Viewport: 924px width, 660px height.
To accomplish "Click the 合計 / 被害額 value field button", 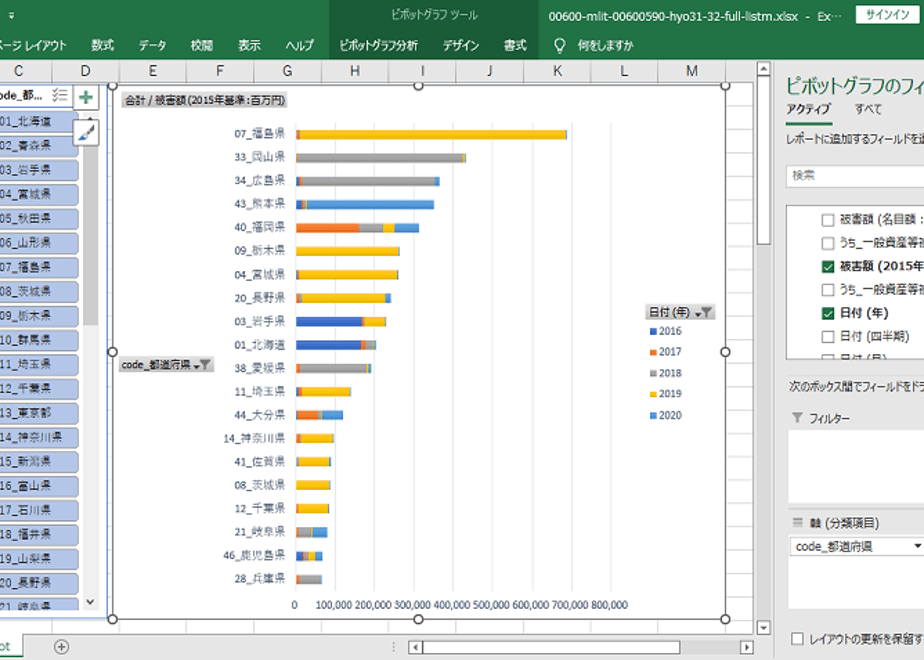I will coord(204,100).
